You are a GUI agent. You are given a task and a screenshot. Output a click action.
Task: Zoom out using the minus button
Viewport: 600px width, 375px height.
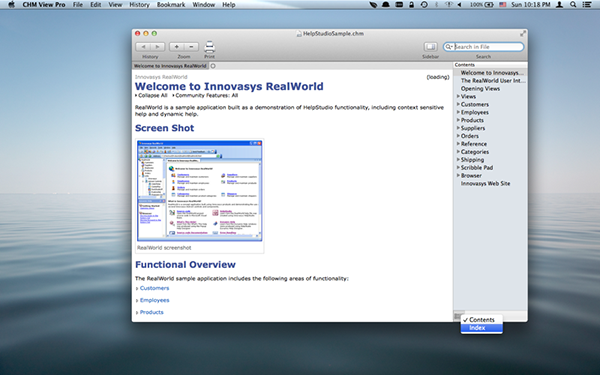click(x=191, y=47)
